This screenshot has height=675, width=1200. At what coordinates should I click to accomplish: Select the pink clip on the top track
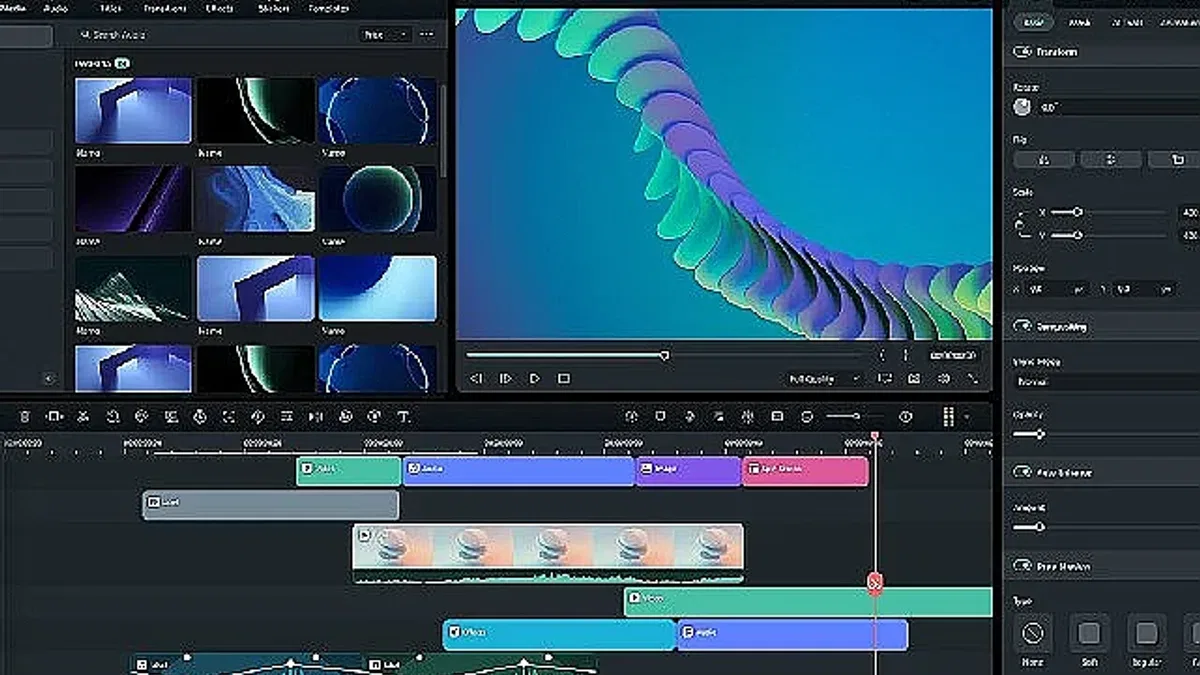coord(805,471)
